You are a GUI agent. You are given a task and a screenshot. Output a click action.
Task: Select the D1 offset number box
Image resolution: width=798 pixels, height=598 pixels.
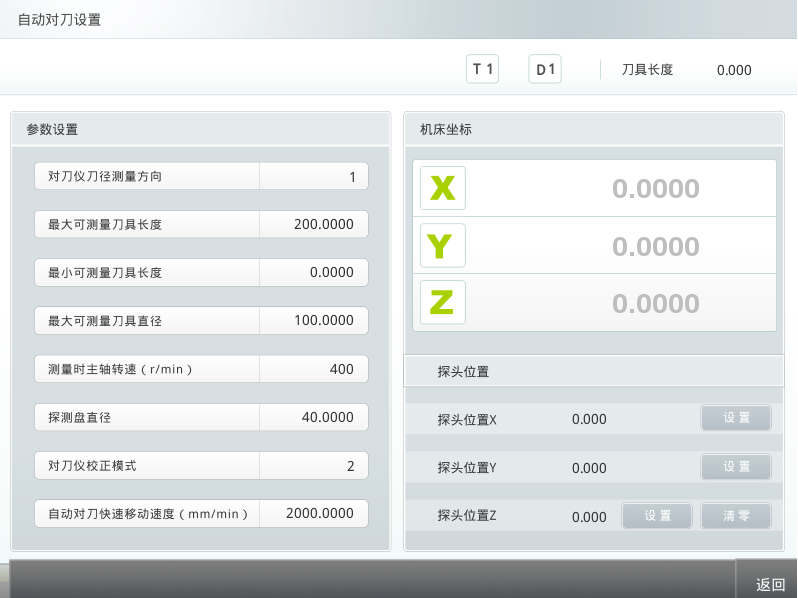[x=545, y=69]
